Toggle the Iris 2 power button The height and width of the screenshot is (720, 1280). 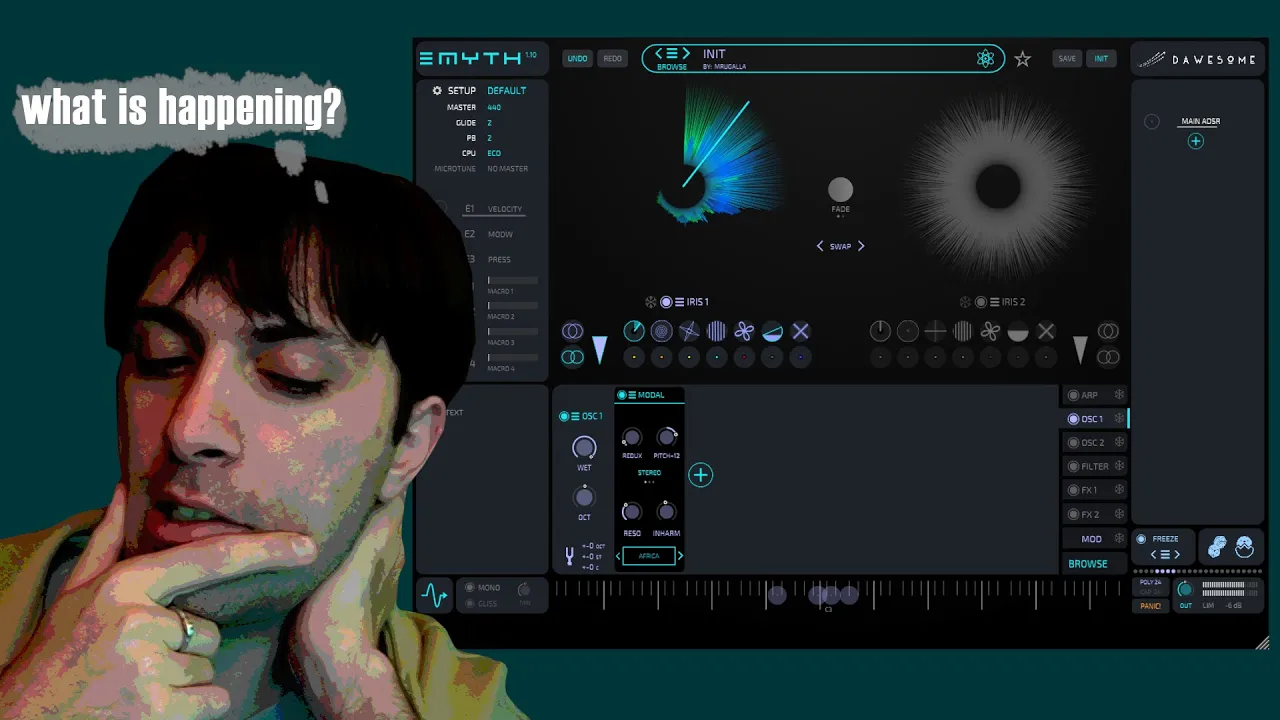coord(981,302)
